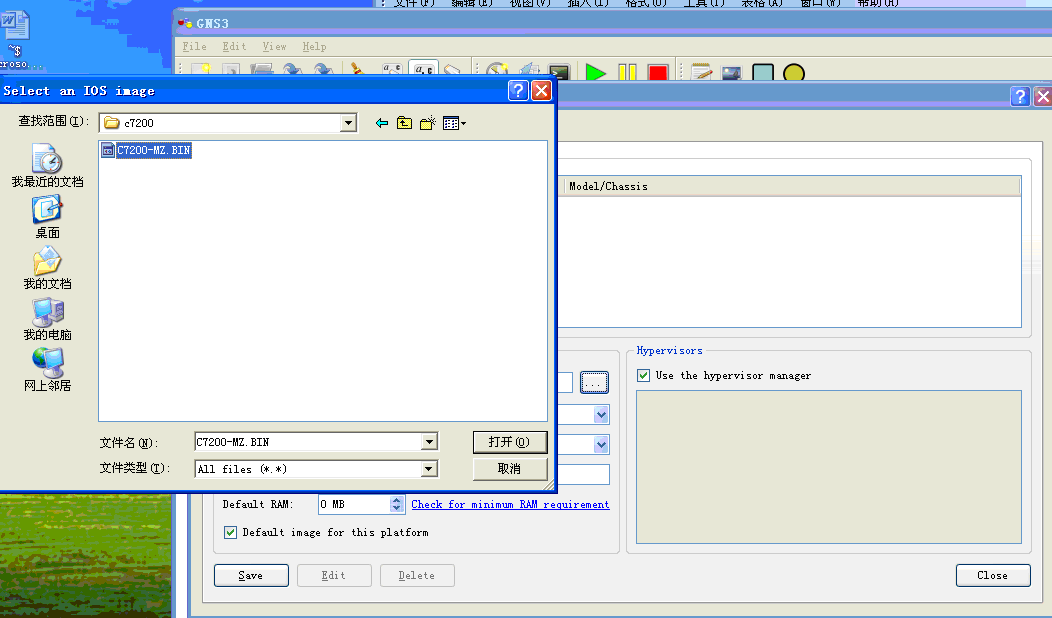Go to Desktop (桌面) location
Viewport: 1052px width, 618px height.
(47, 217)
